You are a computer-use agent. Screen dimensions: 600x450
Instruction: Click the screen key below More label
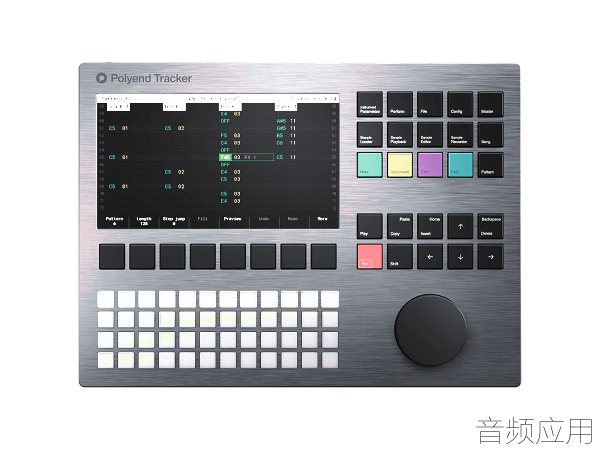point(324,256)
